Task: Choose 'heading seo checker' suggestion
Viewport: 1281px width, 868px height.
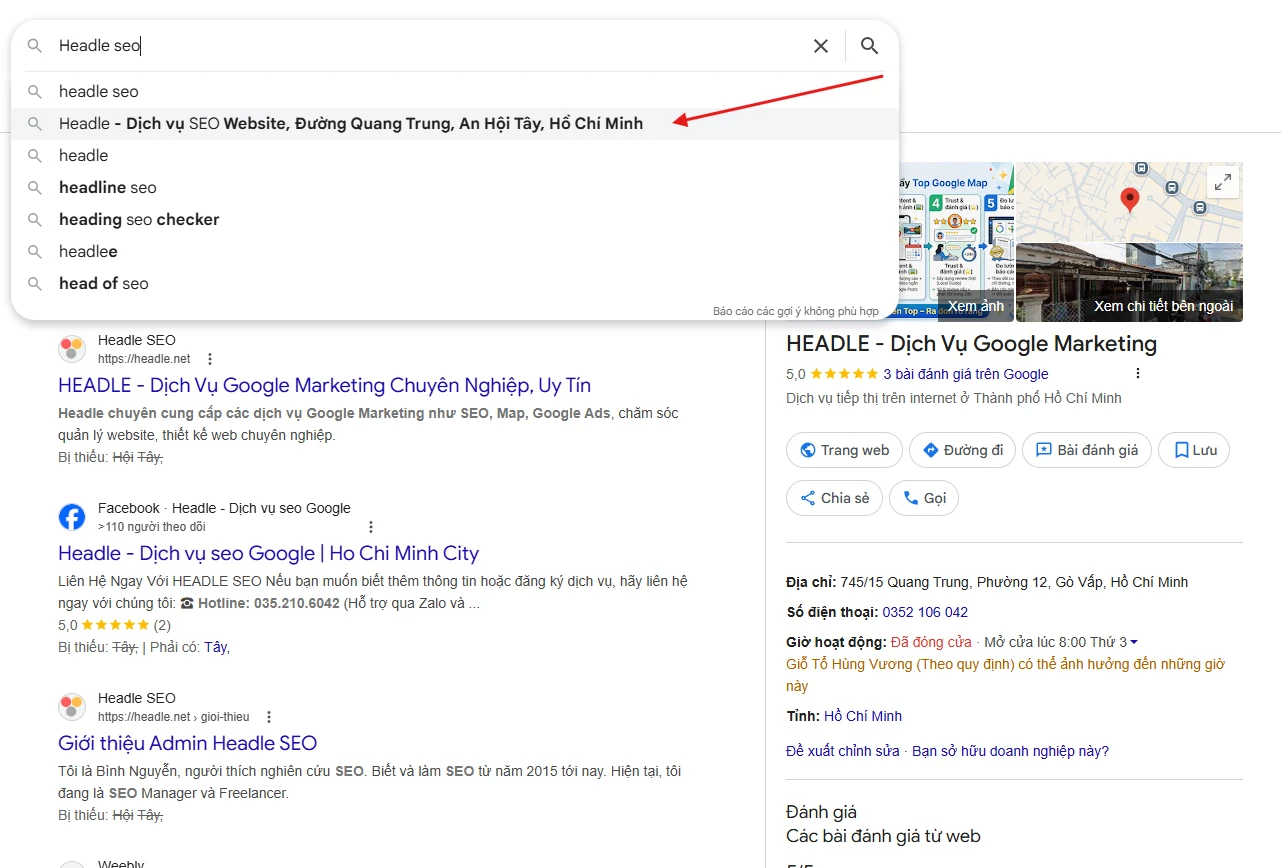Action: (x=139, y=220)
